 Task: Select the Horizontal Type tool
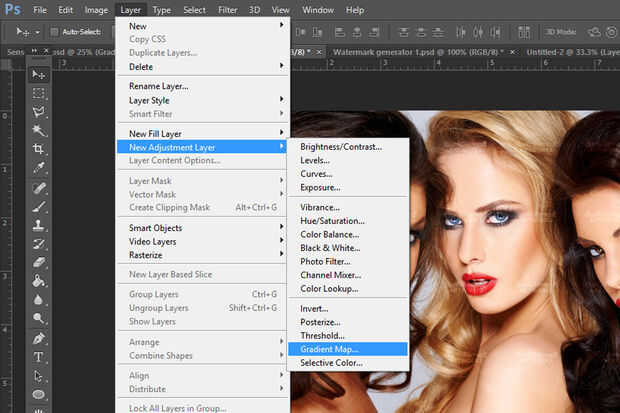pos(39,357)
